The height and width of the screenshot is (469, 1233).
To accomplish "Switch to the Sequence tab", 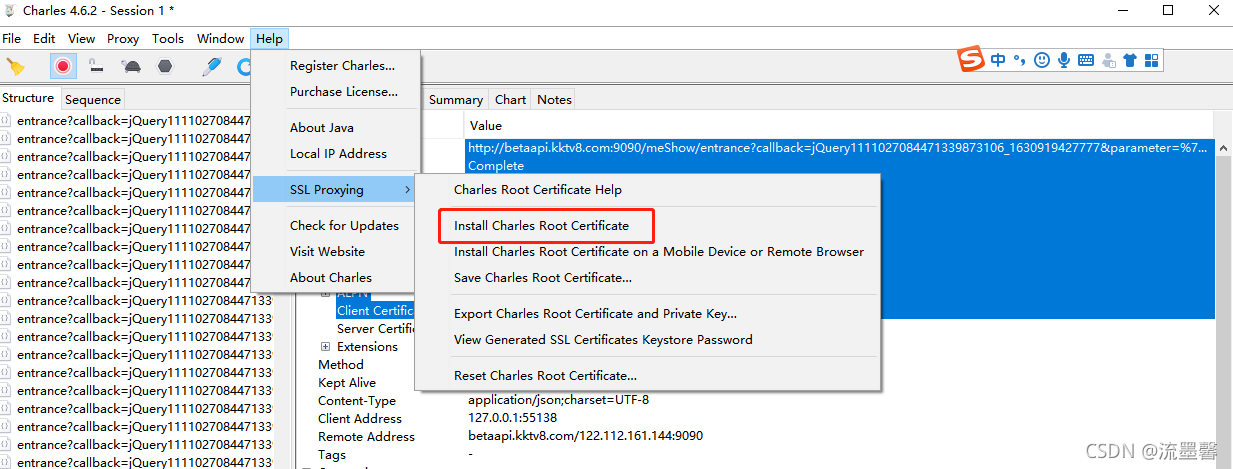I will (93, 99).
